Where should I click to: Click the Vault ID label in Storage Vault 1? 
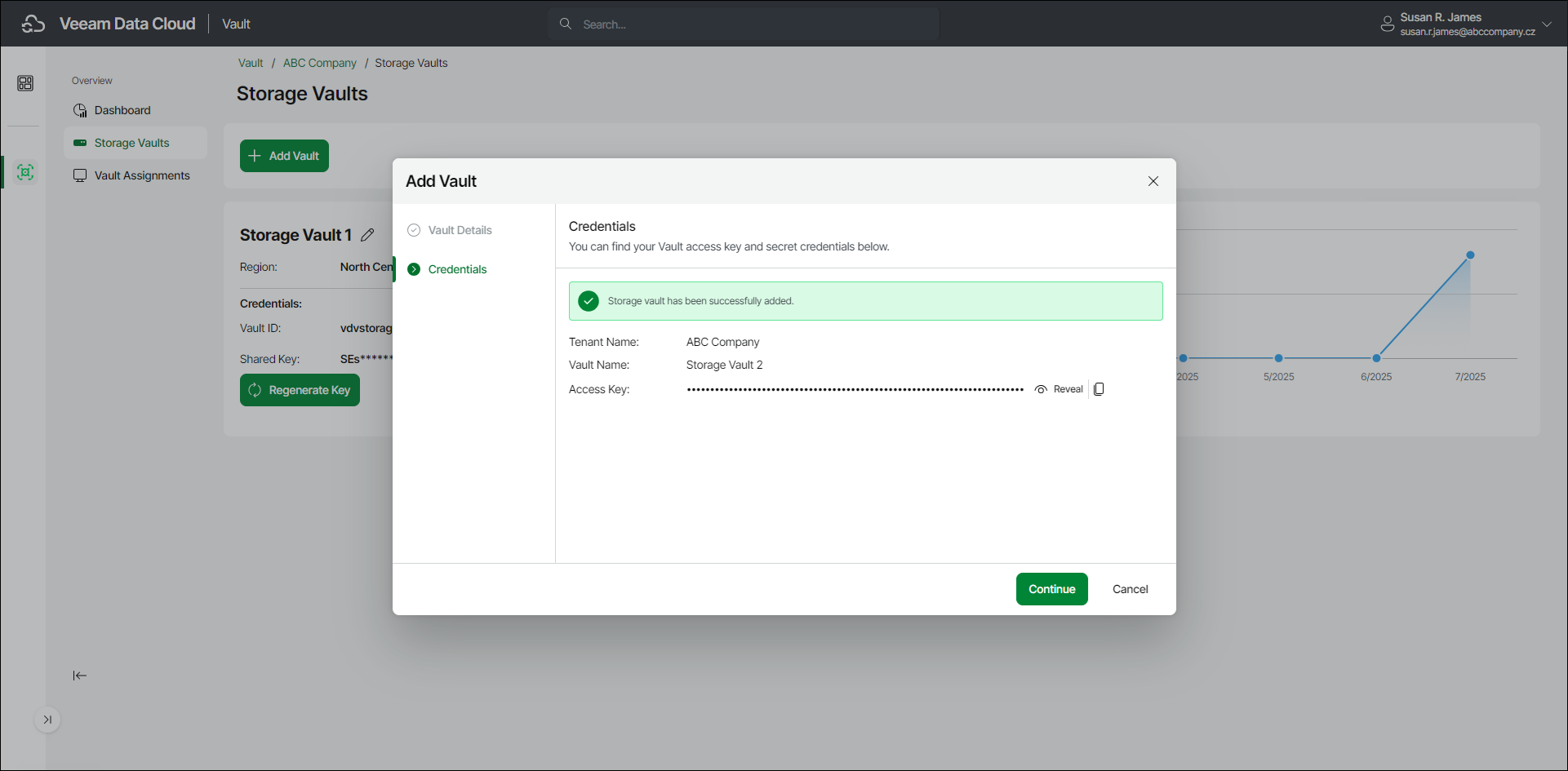click(x=260, y=328)
